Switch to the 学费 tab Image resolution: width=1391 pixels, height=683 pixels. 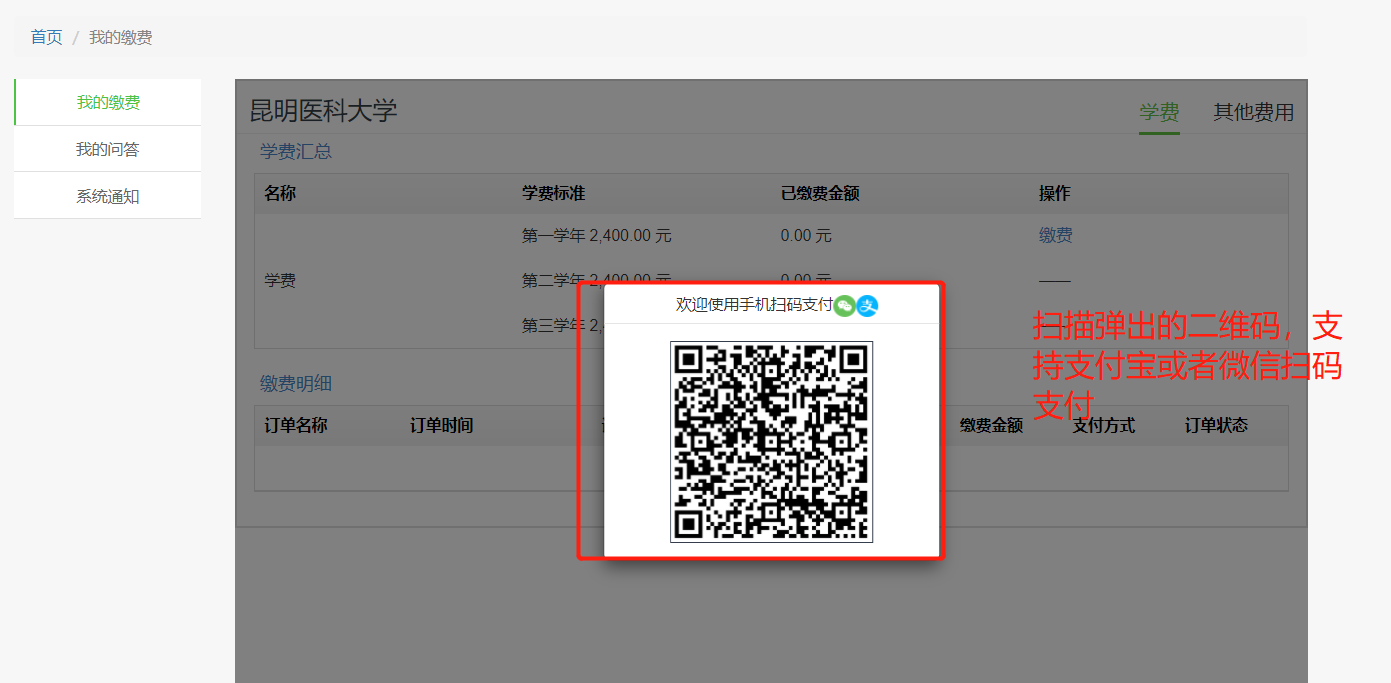pyautogui.click(x=1159, y=112)
